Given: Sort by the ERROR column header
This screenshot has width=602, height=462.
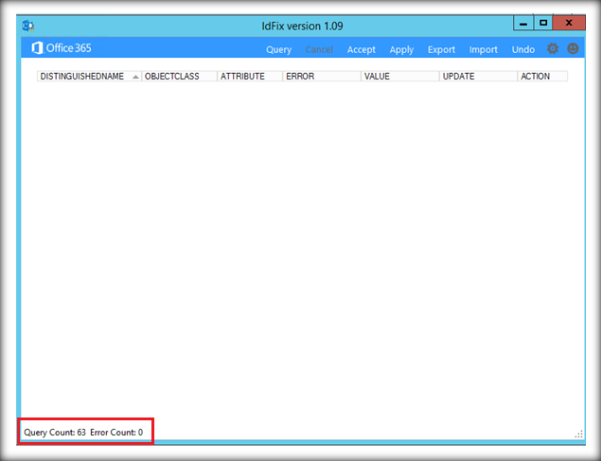Looking at the screenshot, I should tap(322, 76).
